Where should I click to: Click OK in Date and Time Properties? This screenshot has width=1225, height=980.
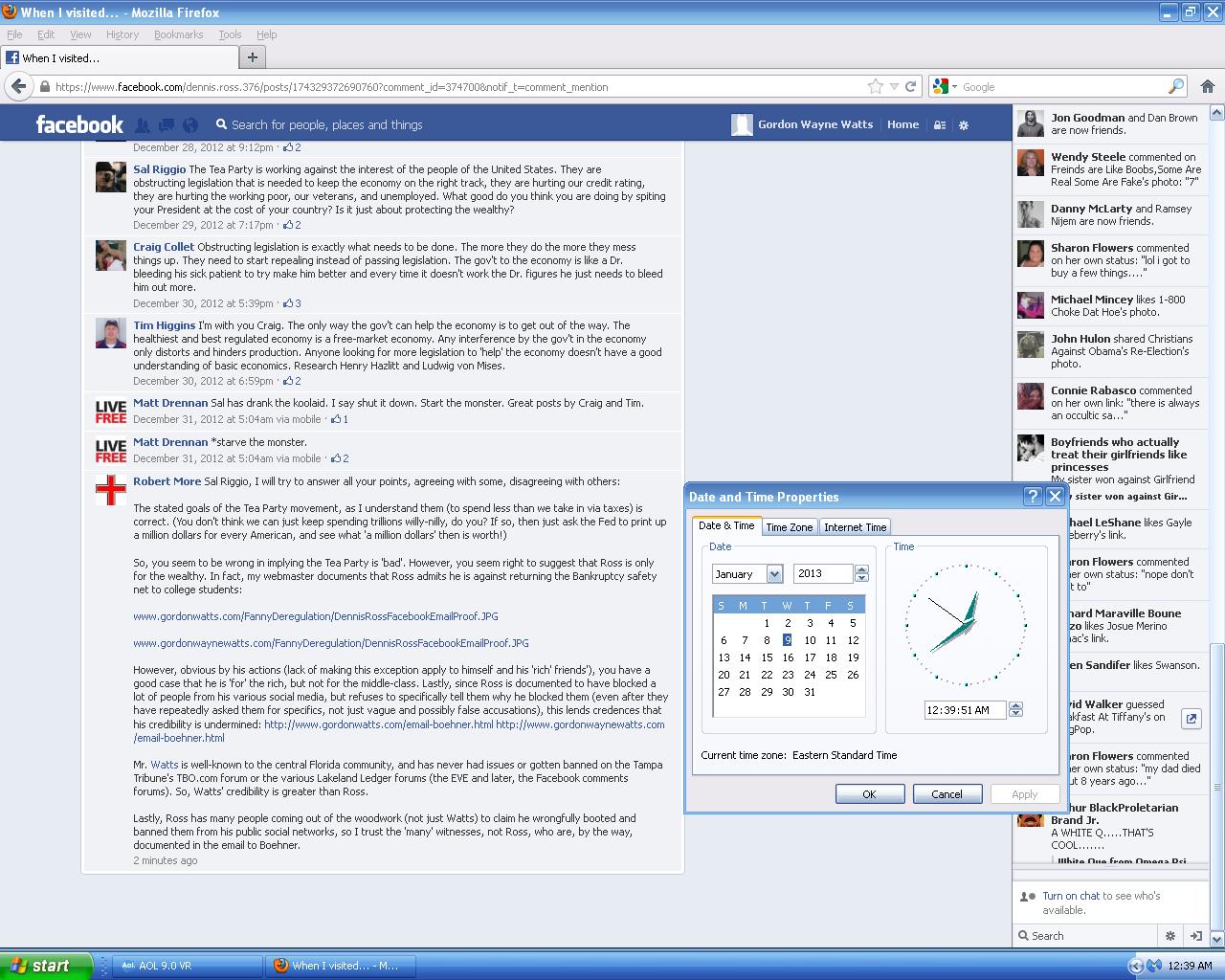coord(869,794)
